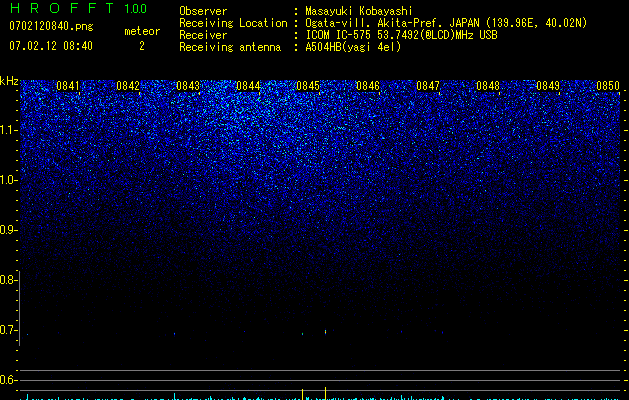Click the 0842 time axis marker

[128, 86]
